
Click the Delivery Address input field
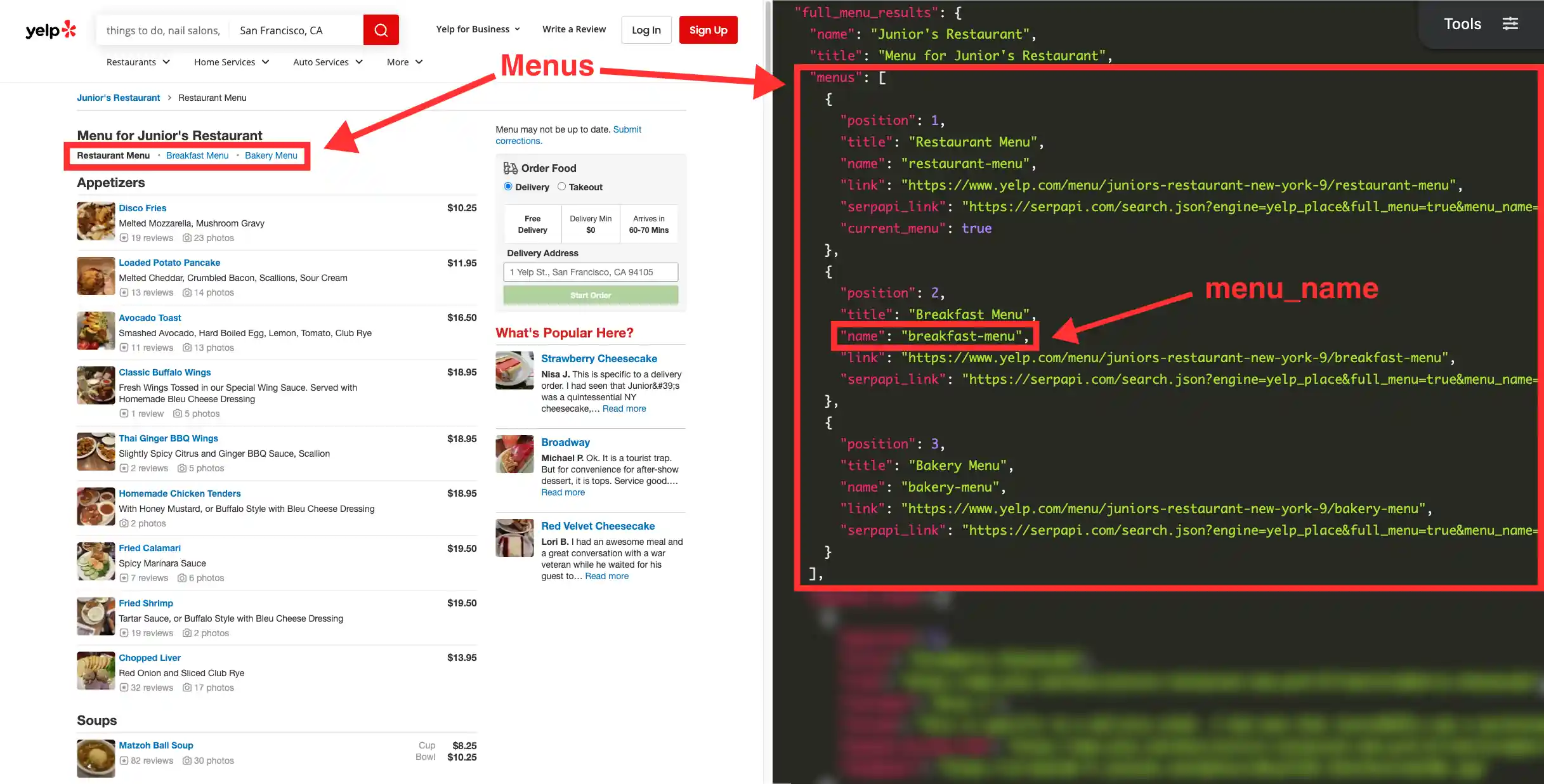coord(591,272)
